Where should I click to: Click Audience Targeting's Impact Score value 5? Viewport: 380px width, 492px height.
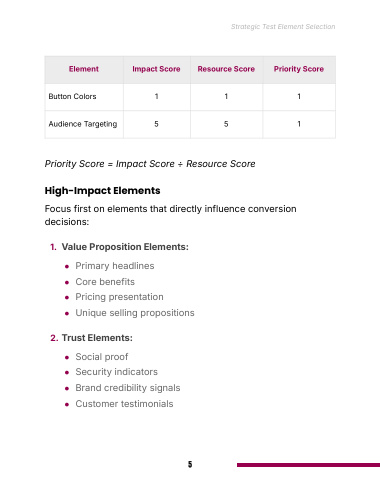(x=156, y=124)
